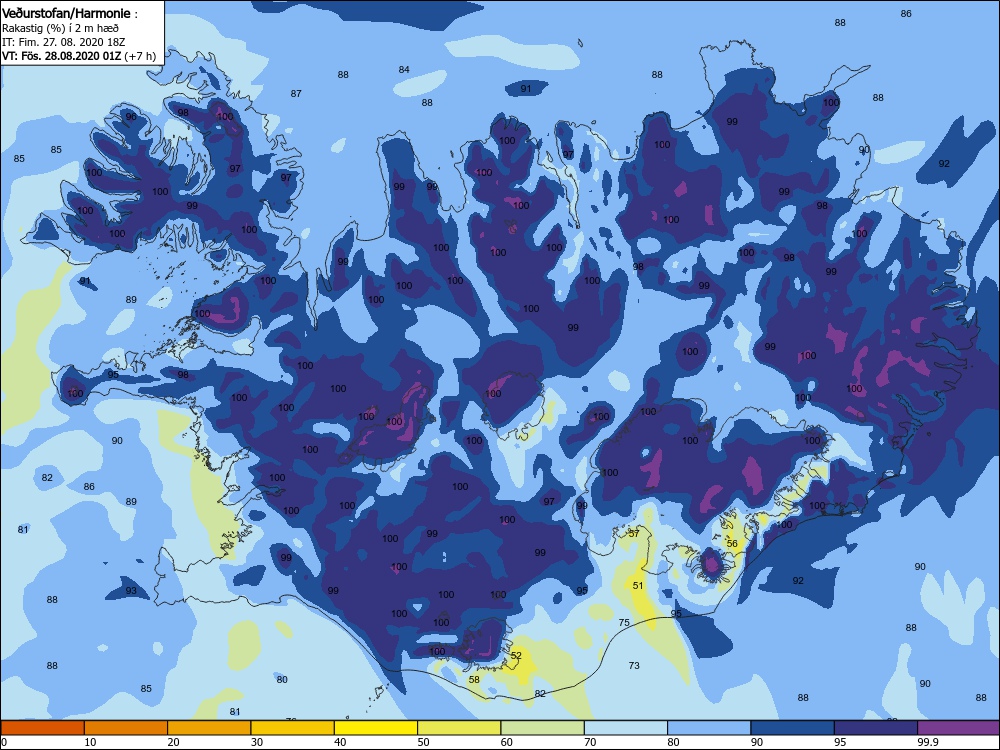This screenshot has width=1000, height=750.
Task: Click the '80' humidity value on the map
Action: click(282, 680)
